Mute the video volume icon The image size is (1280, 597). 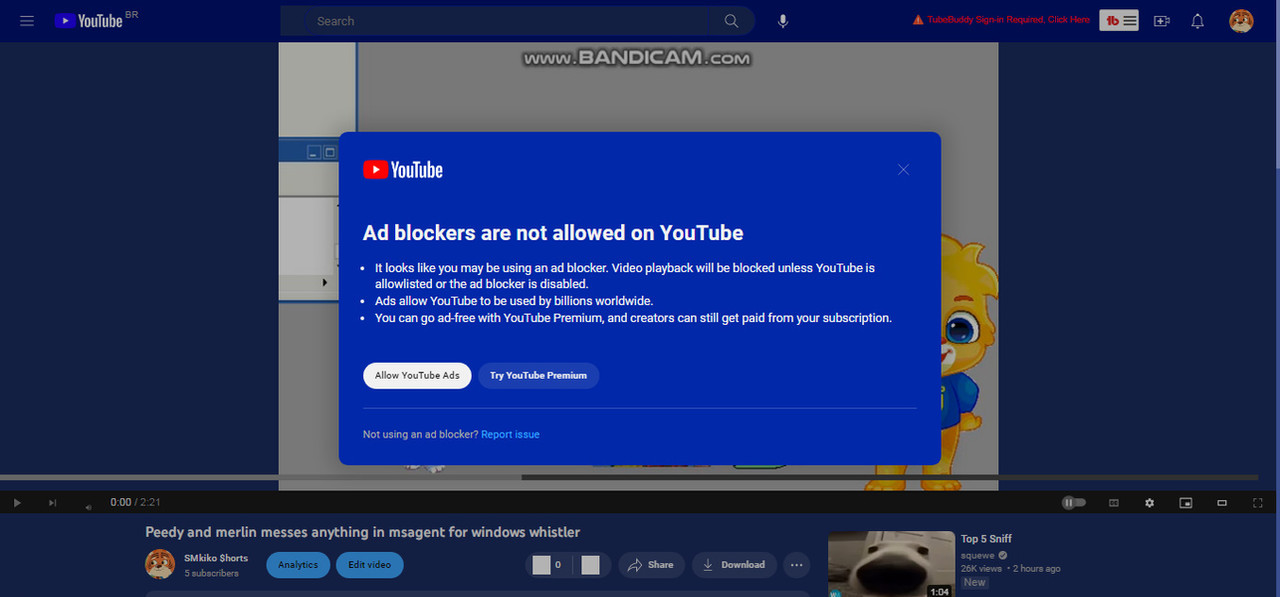click(x=89, y=505)
